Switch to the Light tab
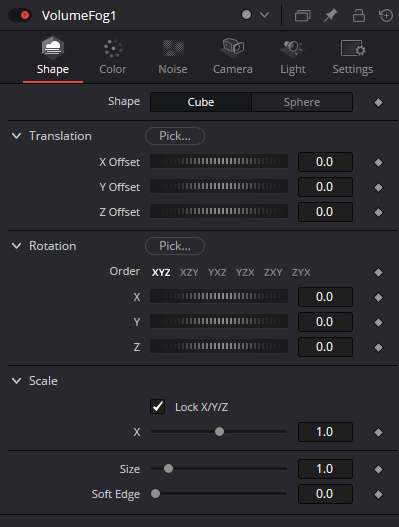This screenshot has height=527, width=399. pyautogui.click(x=293, y=57)
